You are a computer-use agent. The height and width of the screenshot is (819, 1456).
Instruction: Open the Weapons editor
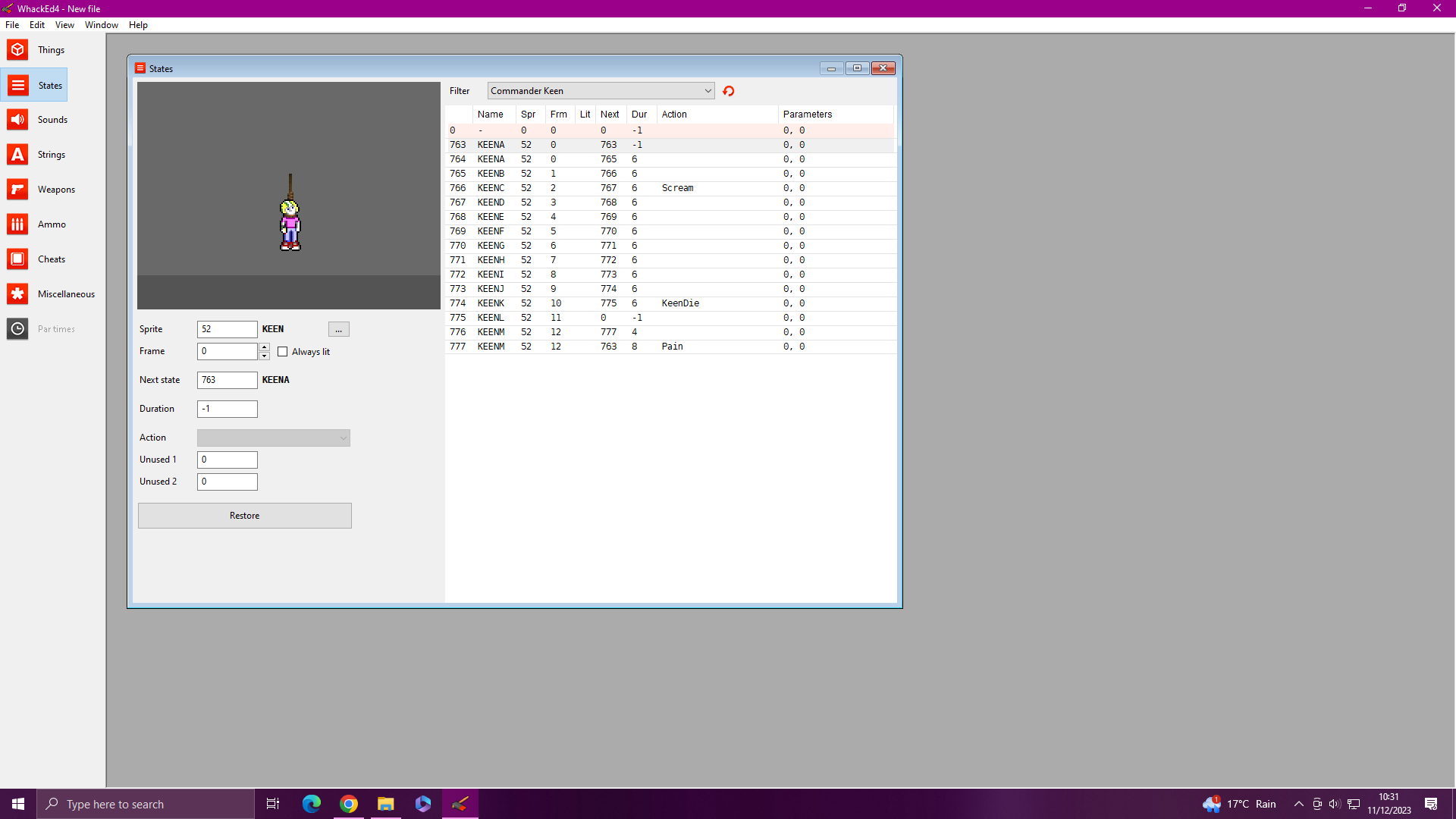point(41,190)
